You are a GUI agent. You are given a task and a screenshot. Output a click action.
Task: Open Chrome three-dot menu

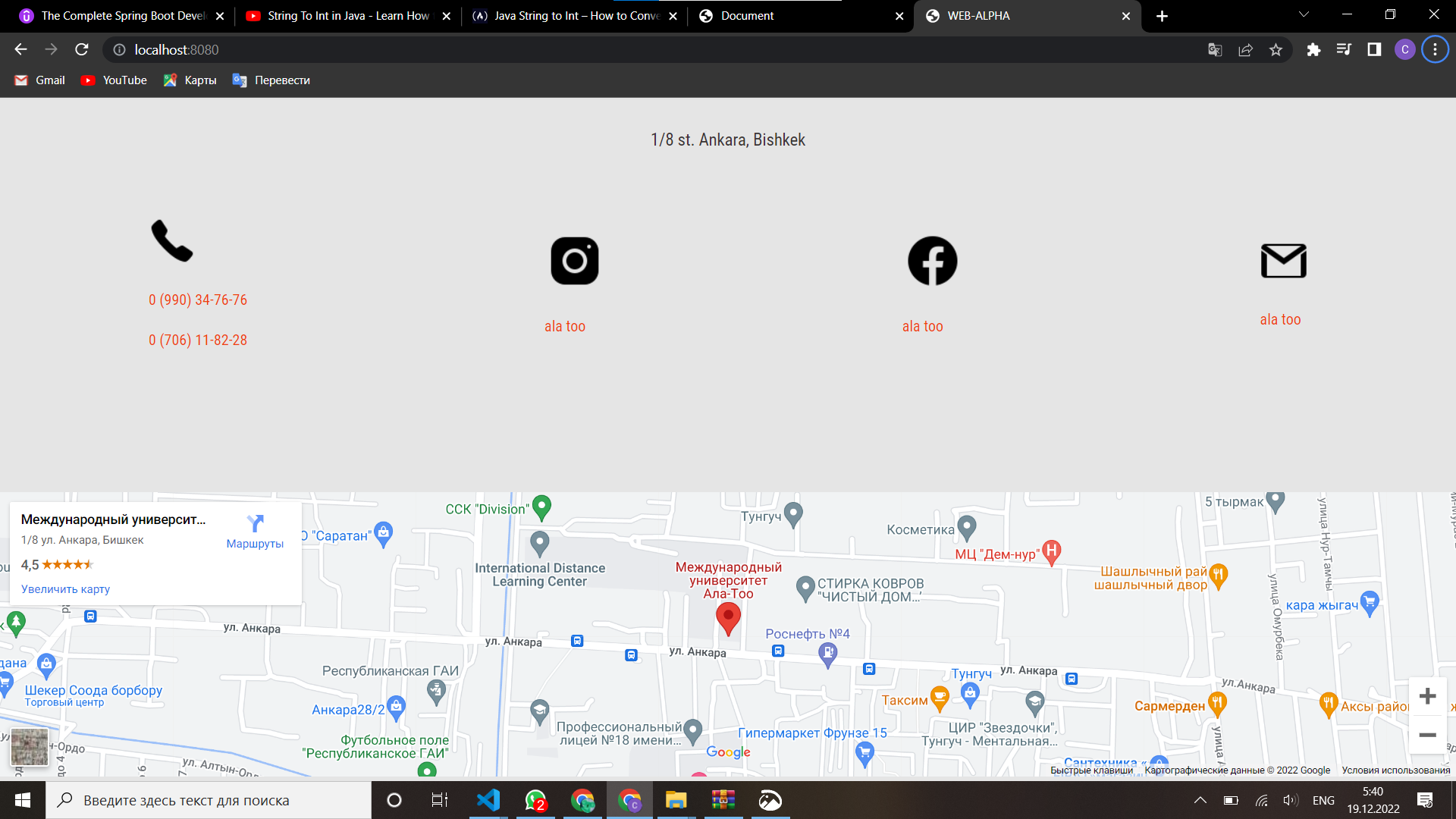[x=1435, y=50]
